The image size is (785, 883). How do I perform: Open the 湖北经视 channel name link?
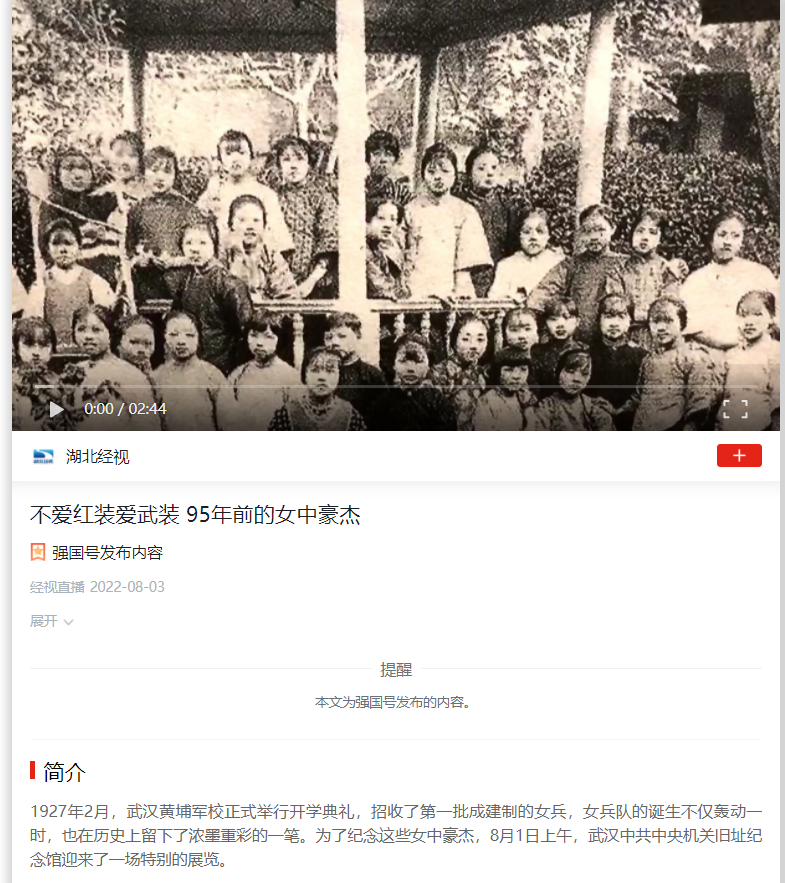[97, 457]
